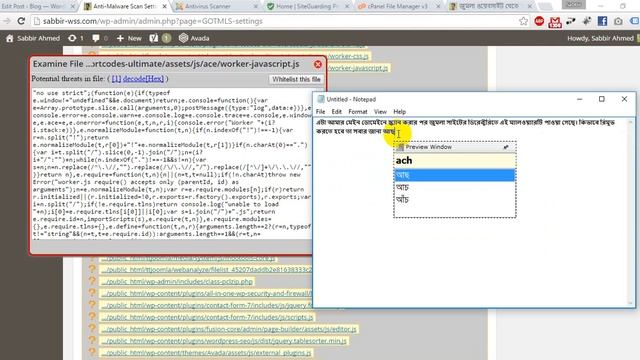Click the decode[Hex] link

click(143, 79)
